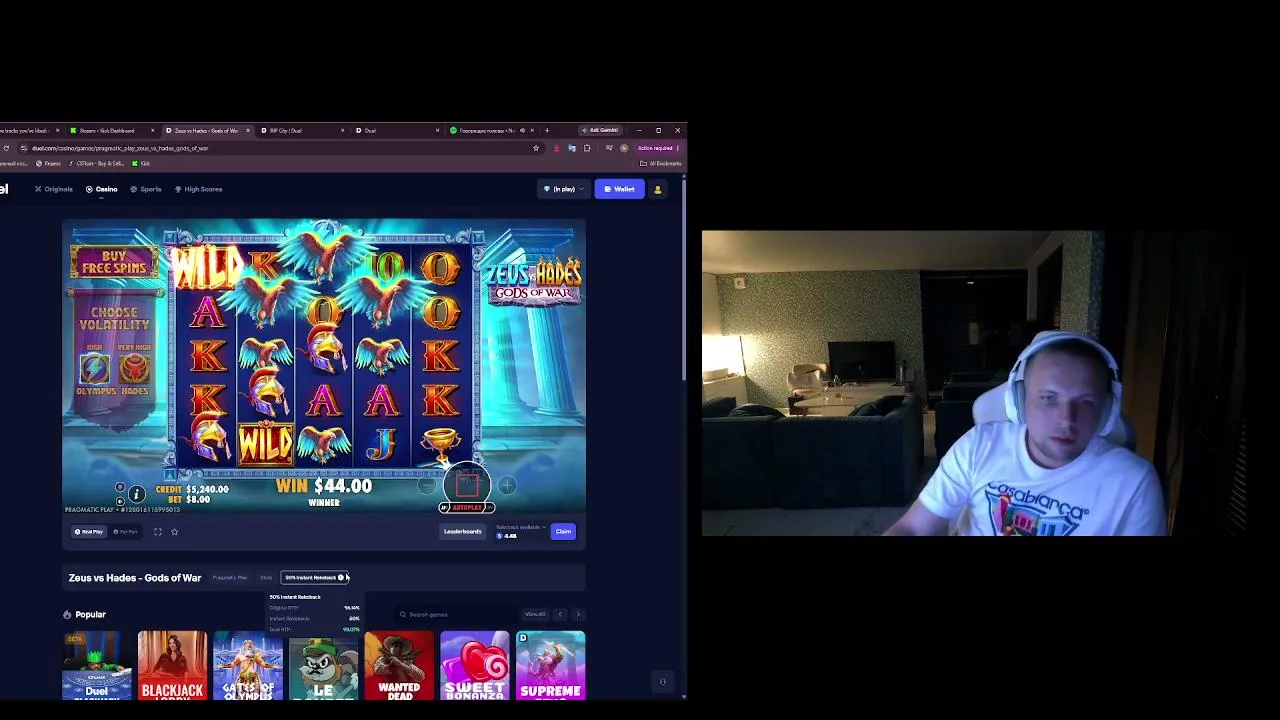Screen dimensions: 1280x720
Task: Start Autoplay on the slot
Action: tap(467, 508)
